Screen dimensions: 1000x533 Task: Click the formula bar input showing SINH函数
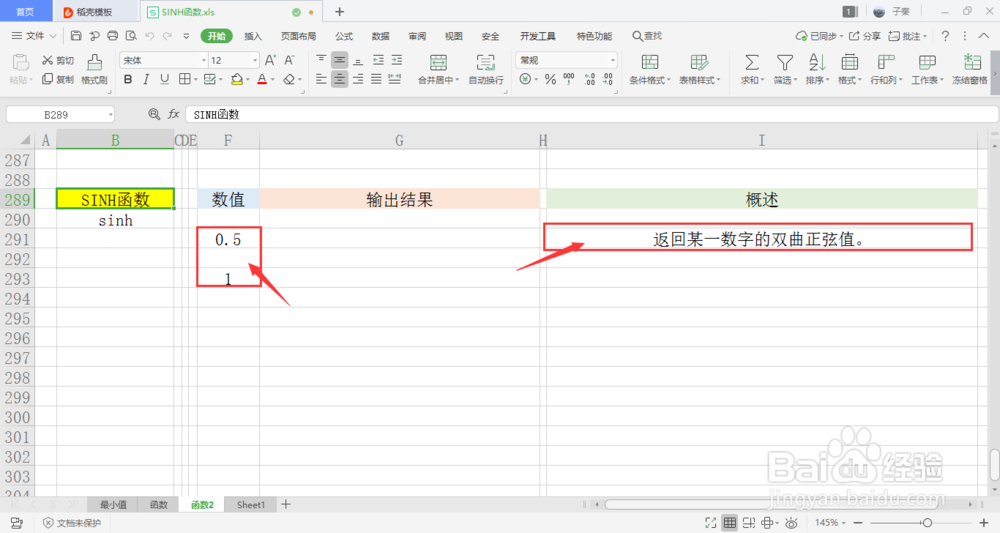tap(591, 115)
